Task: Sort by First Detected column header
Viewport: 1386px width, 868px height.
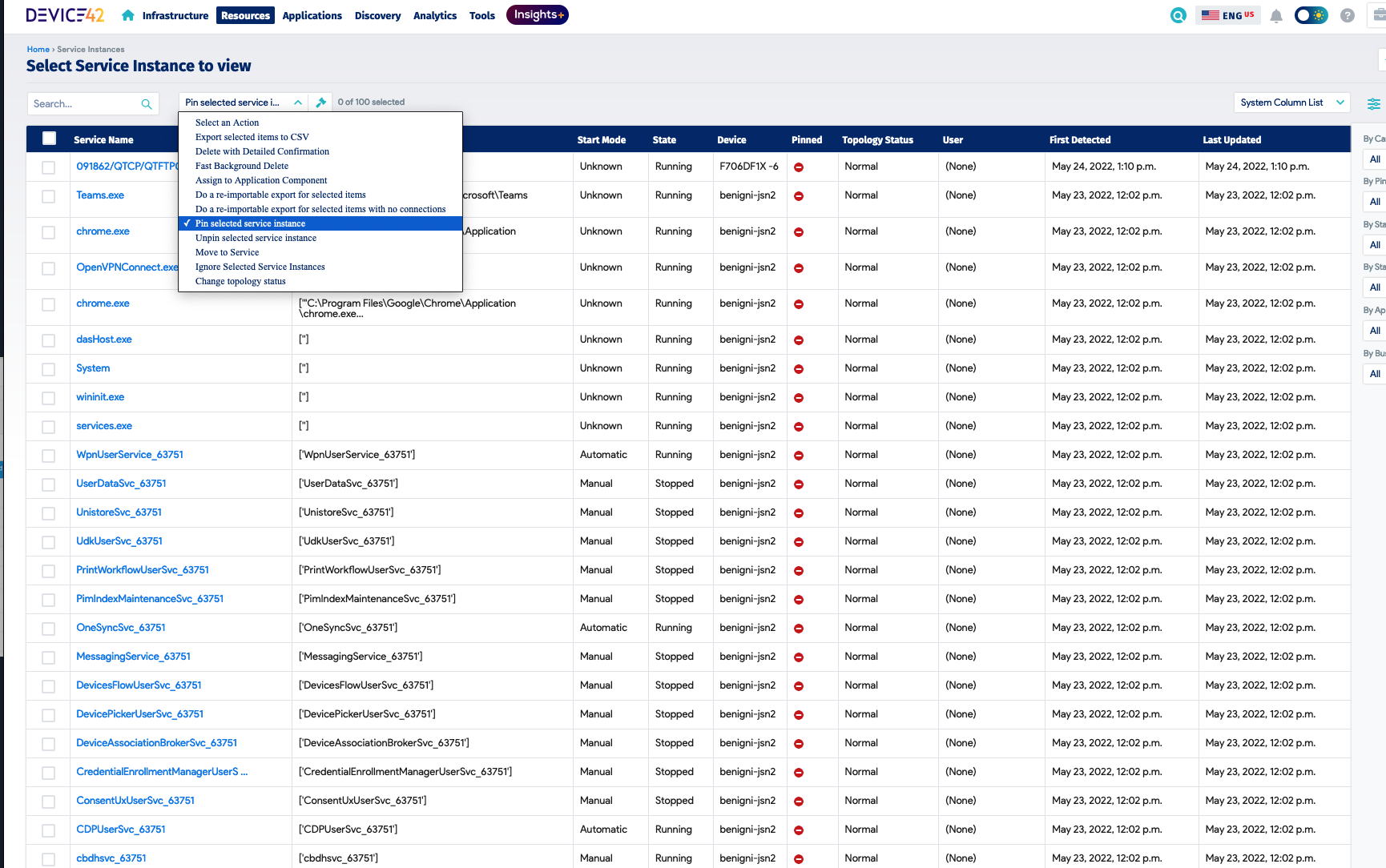Action: click(x=1079, y=140)
